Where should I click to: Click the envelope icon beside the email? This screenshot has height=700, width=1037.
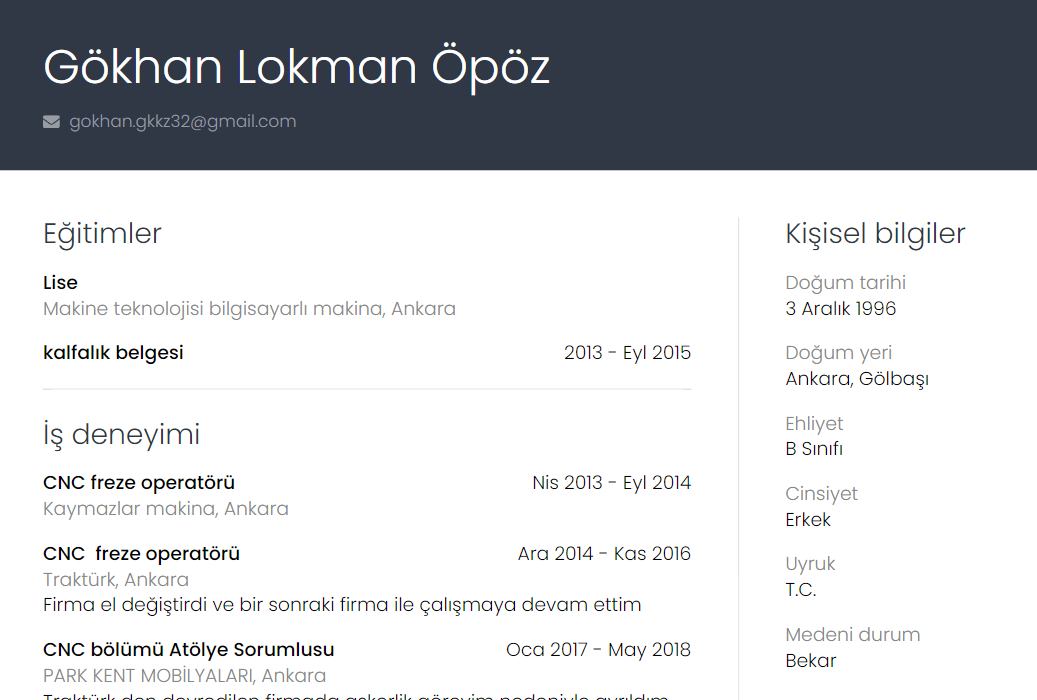click(x=52, y=122)
